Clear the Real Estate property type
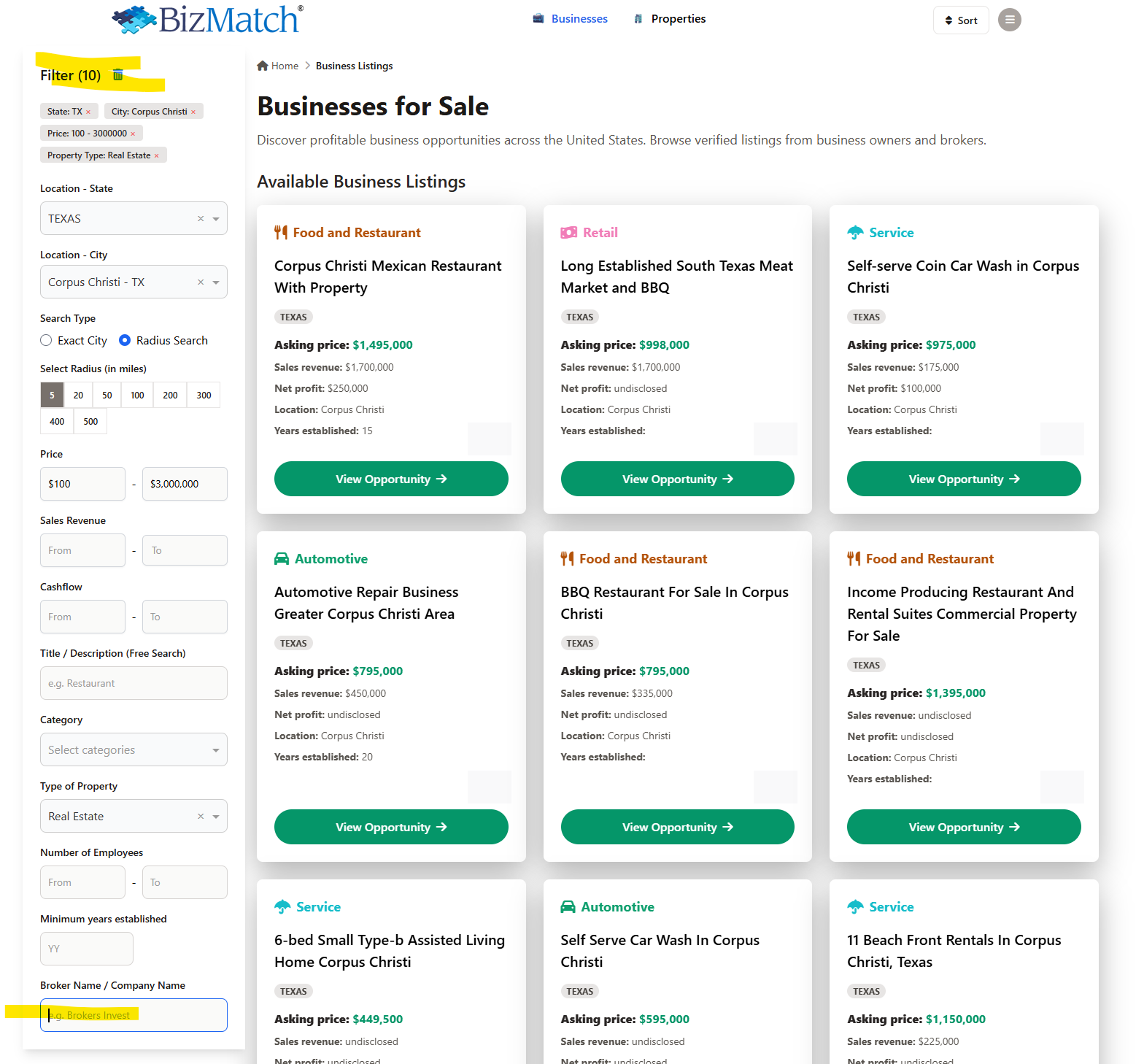 [x=201, y=817]
